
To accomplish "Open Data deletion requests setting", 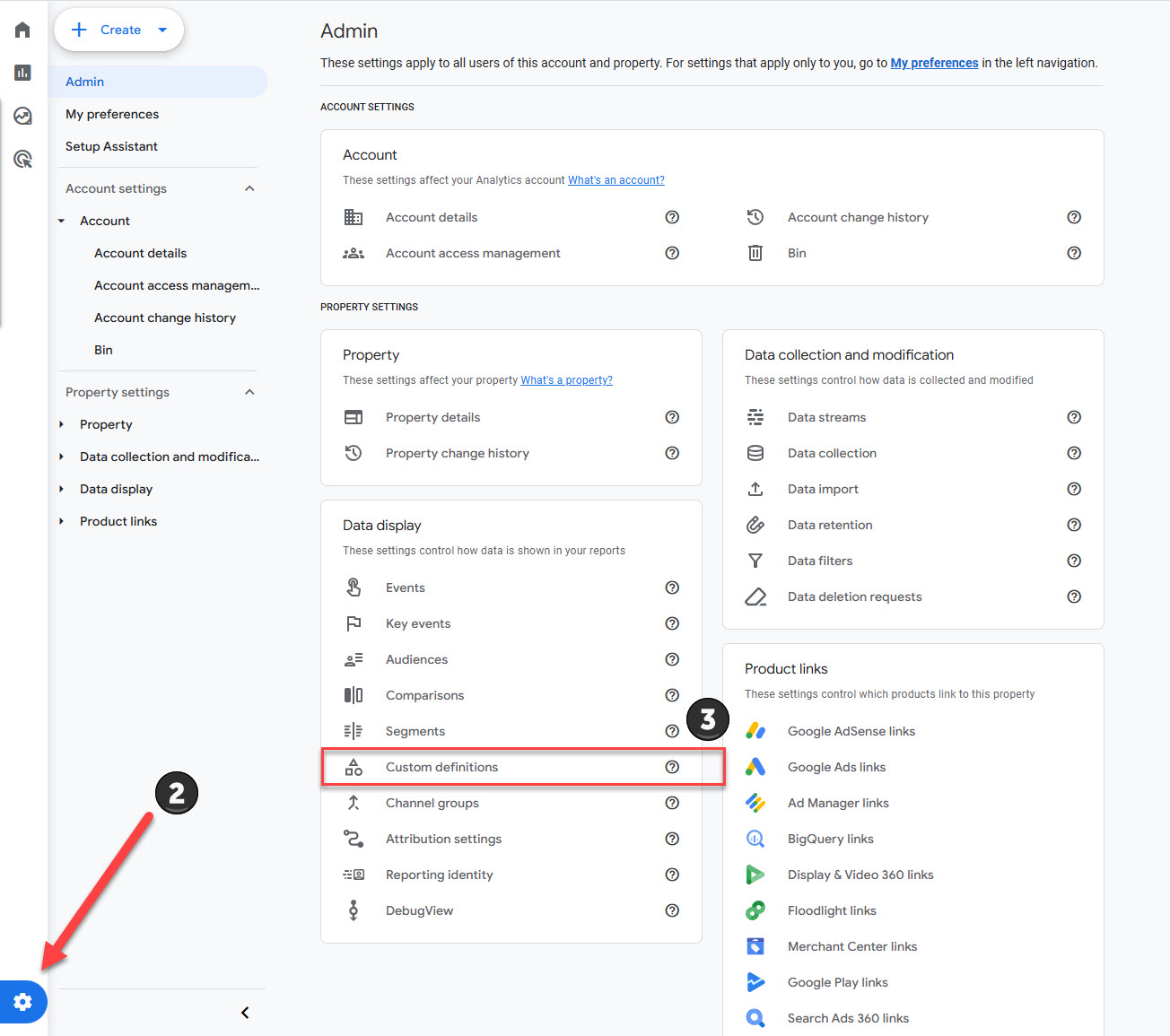I will pyautogui.click(x=854, y=596).
